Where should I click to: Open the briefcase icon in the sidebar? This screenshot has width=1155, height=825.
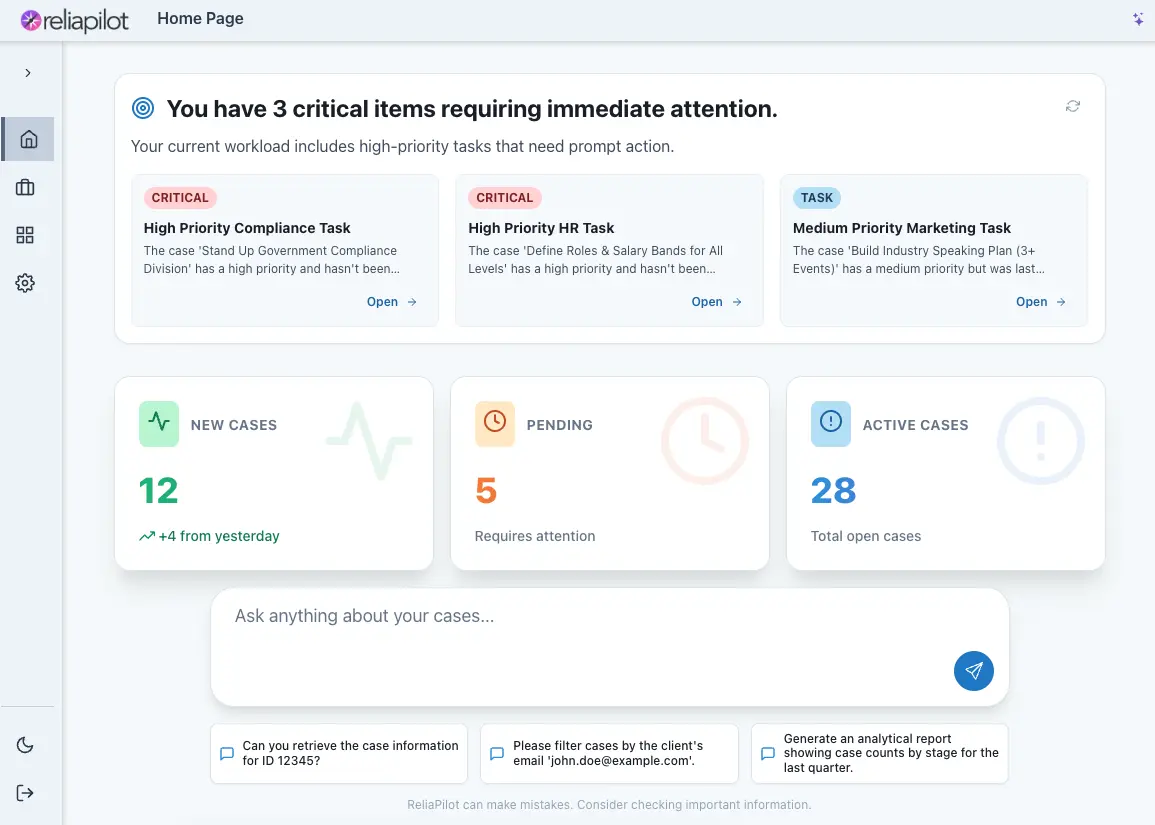(25, 187)
